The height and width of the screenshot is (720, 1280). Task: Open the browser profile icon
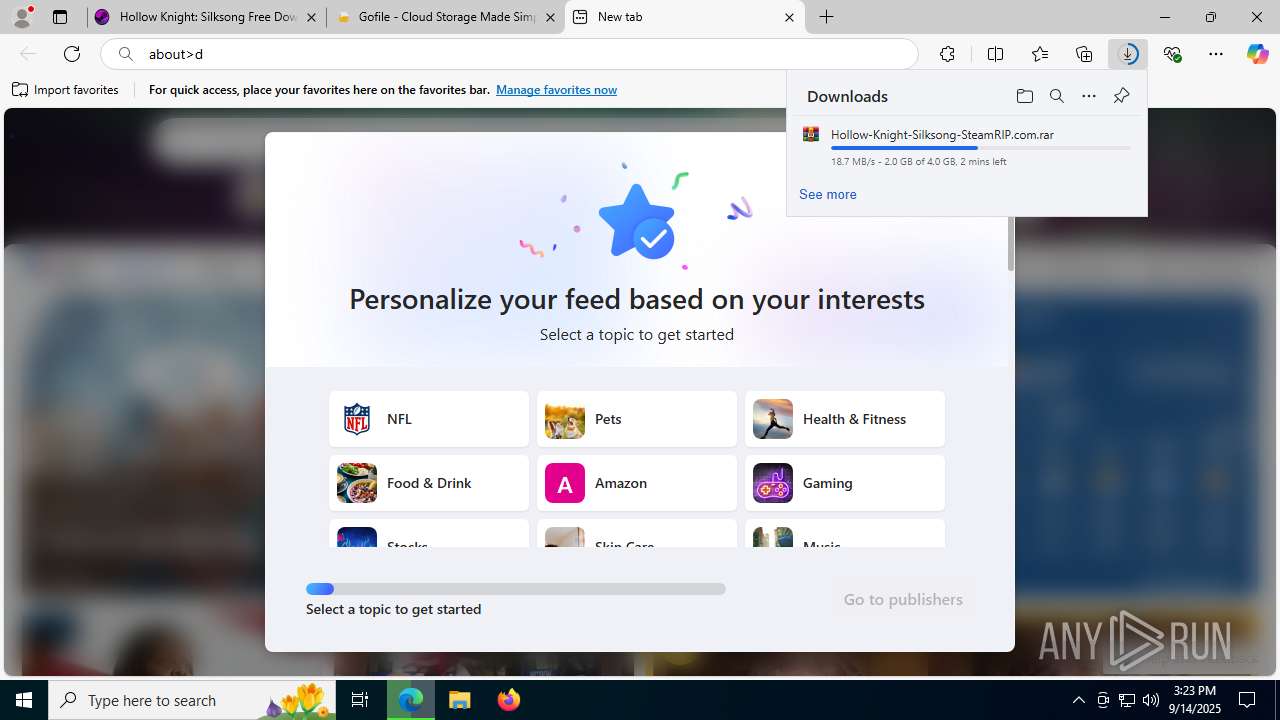click(22, 17)
